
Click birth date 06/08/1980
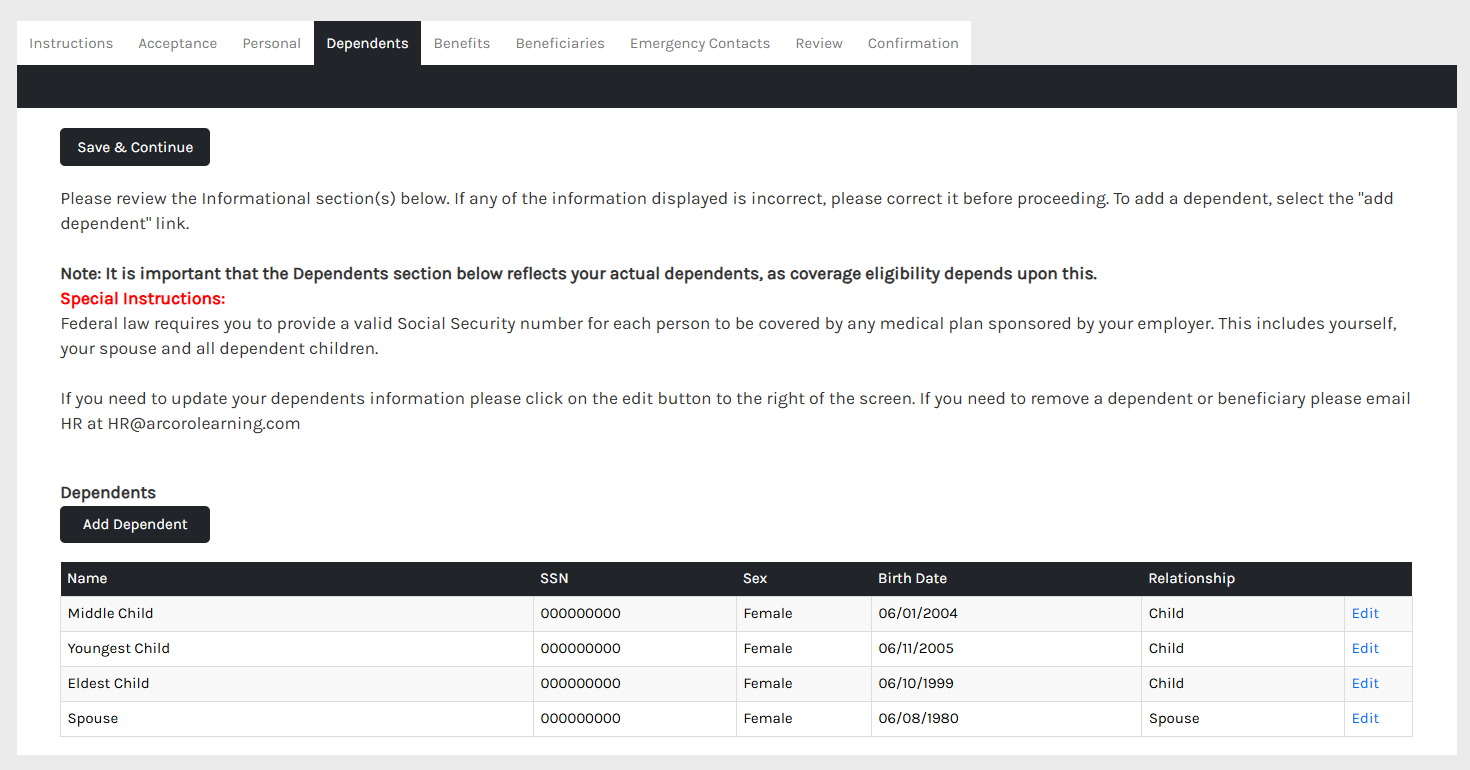coord(918,718)
